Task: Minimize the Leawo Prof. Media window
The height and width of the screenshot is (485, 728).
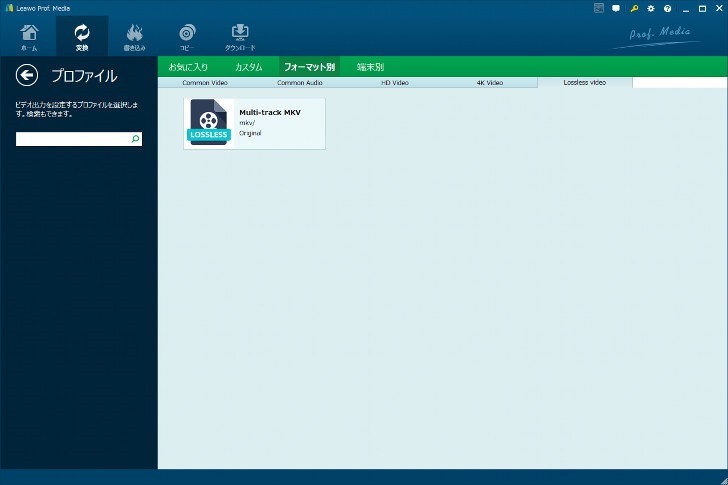Action: pyautogui.click(x=686, y=9)
